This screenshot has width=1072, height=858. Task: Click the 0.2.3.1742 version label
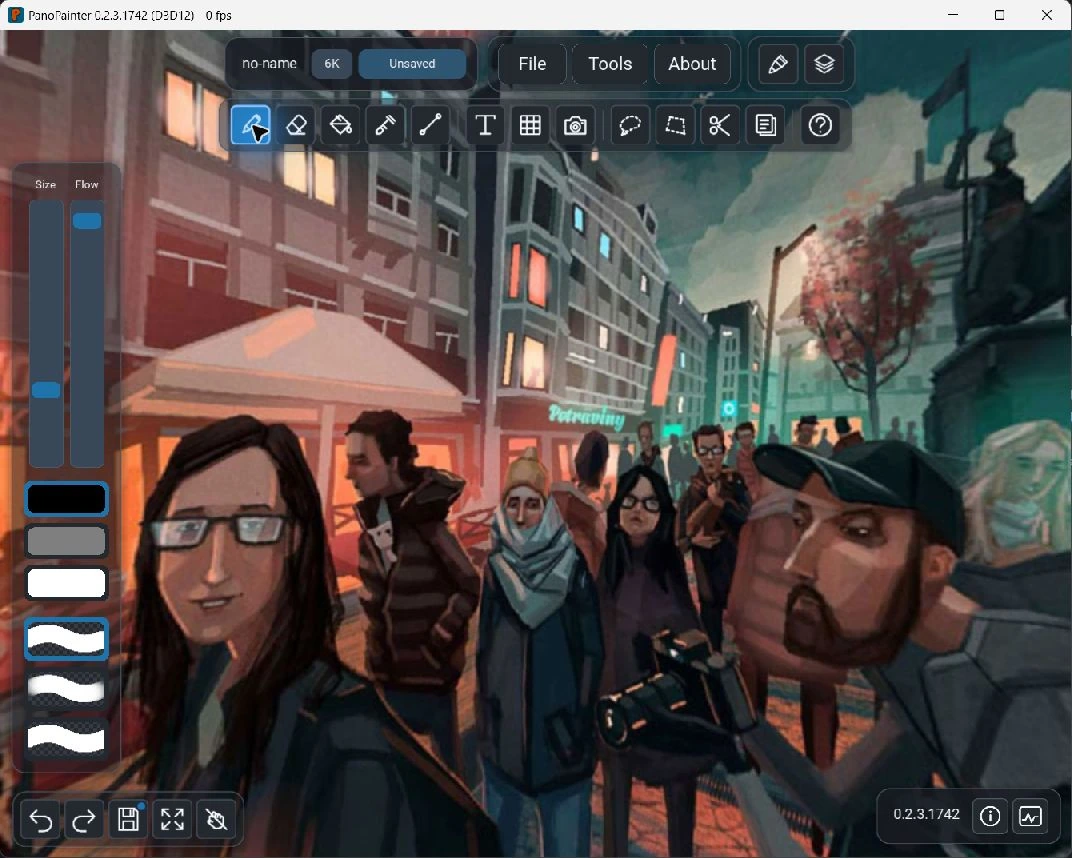click(x=926, y=814)
